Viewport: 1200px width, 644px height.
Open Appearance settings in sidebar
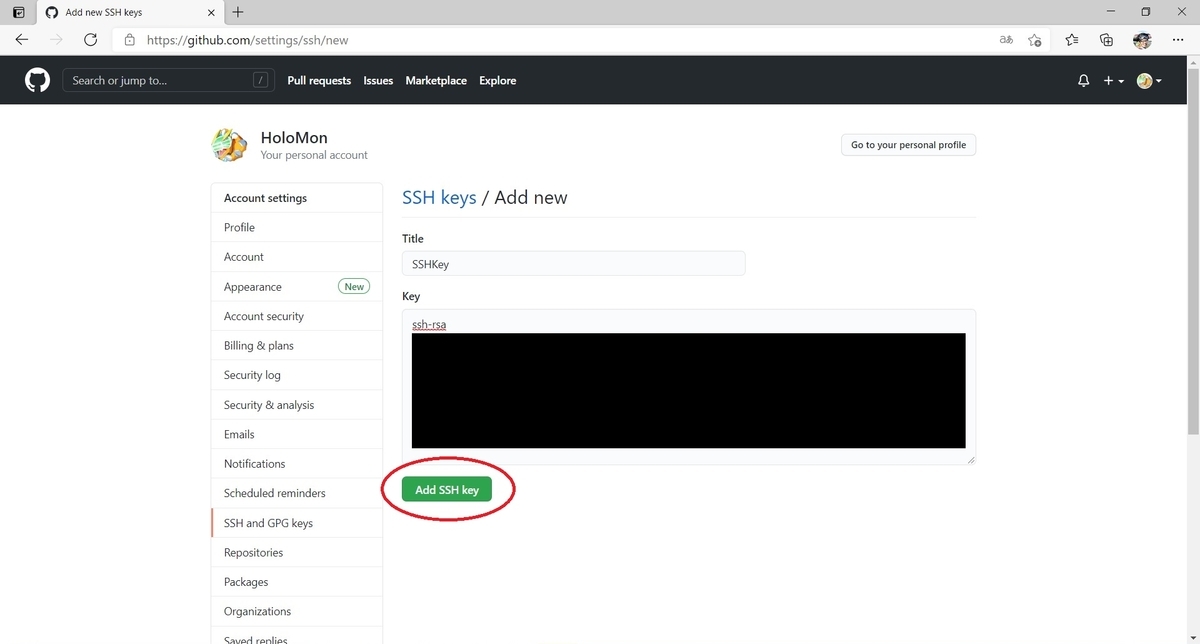297,287
